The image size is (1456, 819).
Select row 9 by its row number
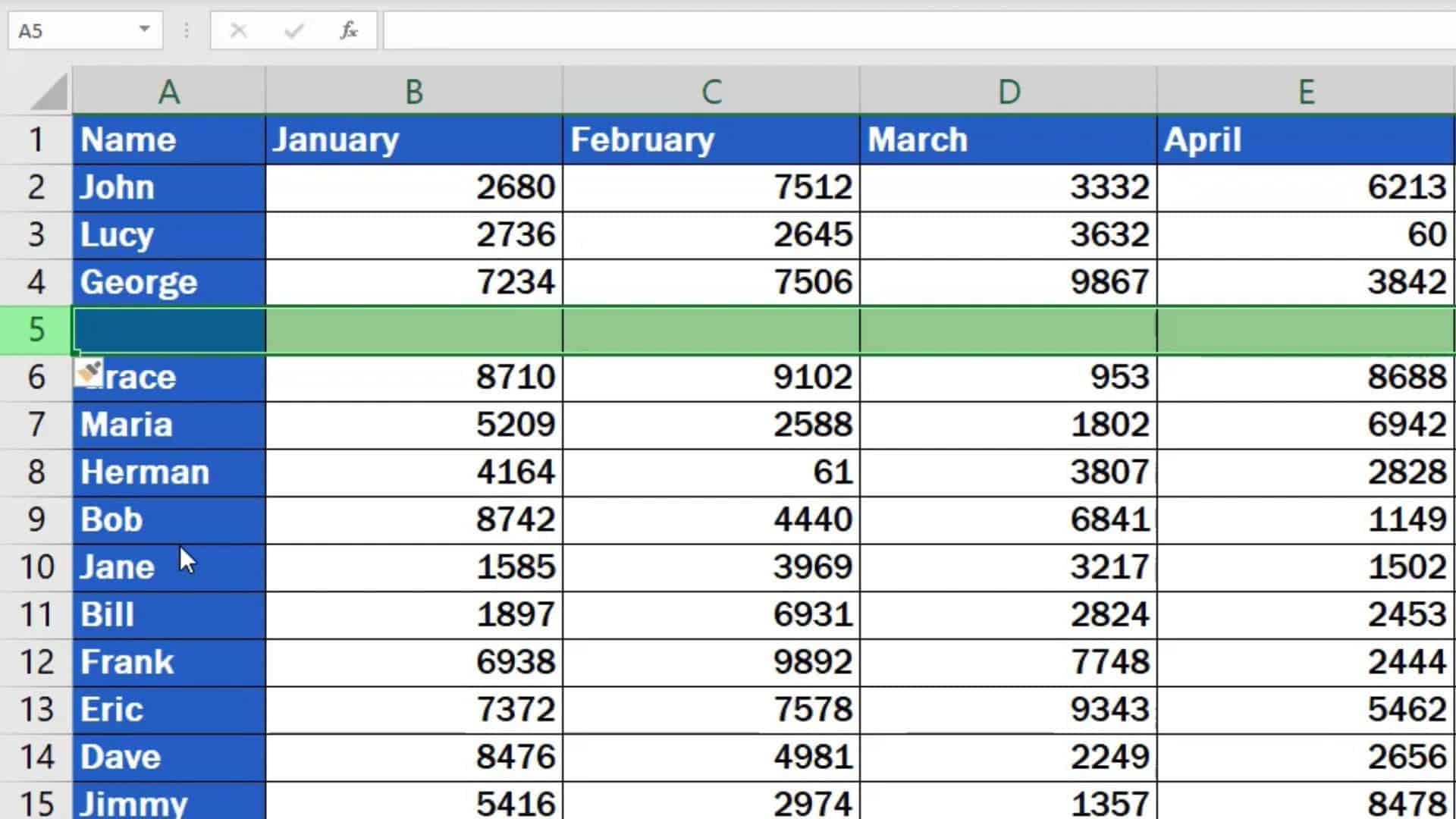tap(36, 519)
